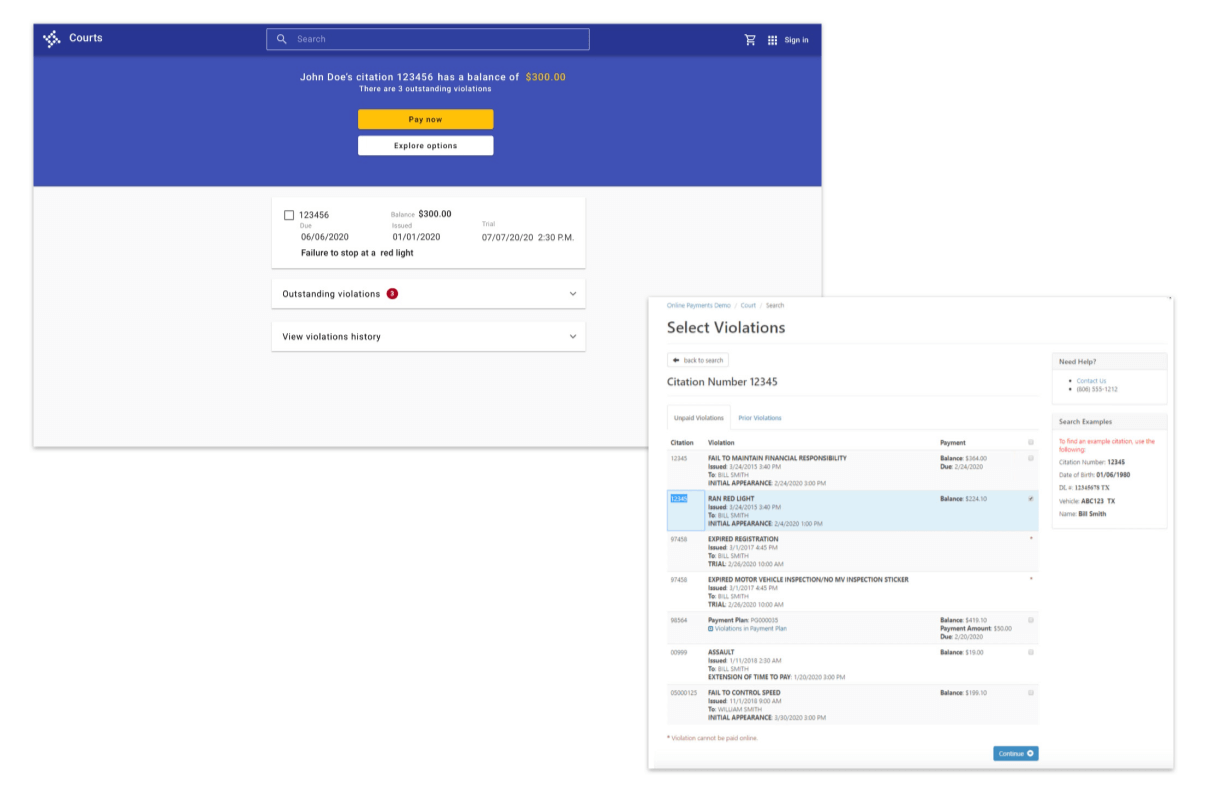Click the outstanding violations count badge
1206x787 pixels.
pos(392,294)
